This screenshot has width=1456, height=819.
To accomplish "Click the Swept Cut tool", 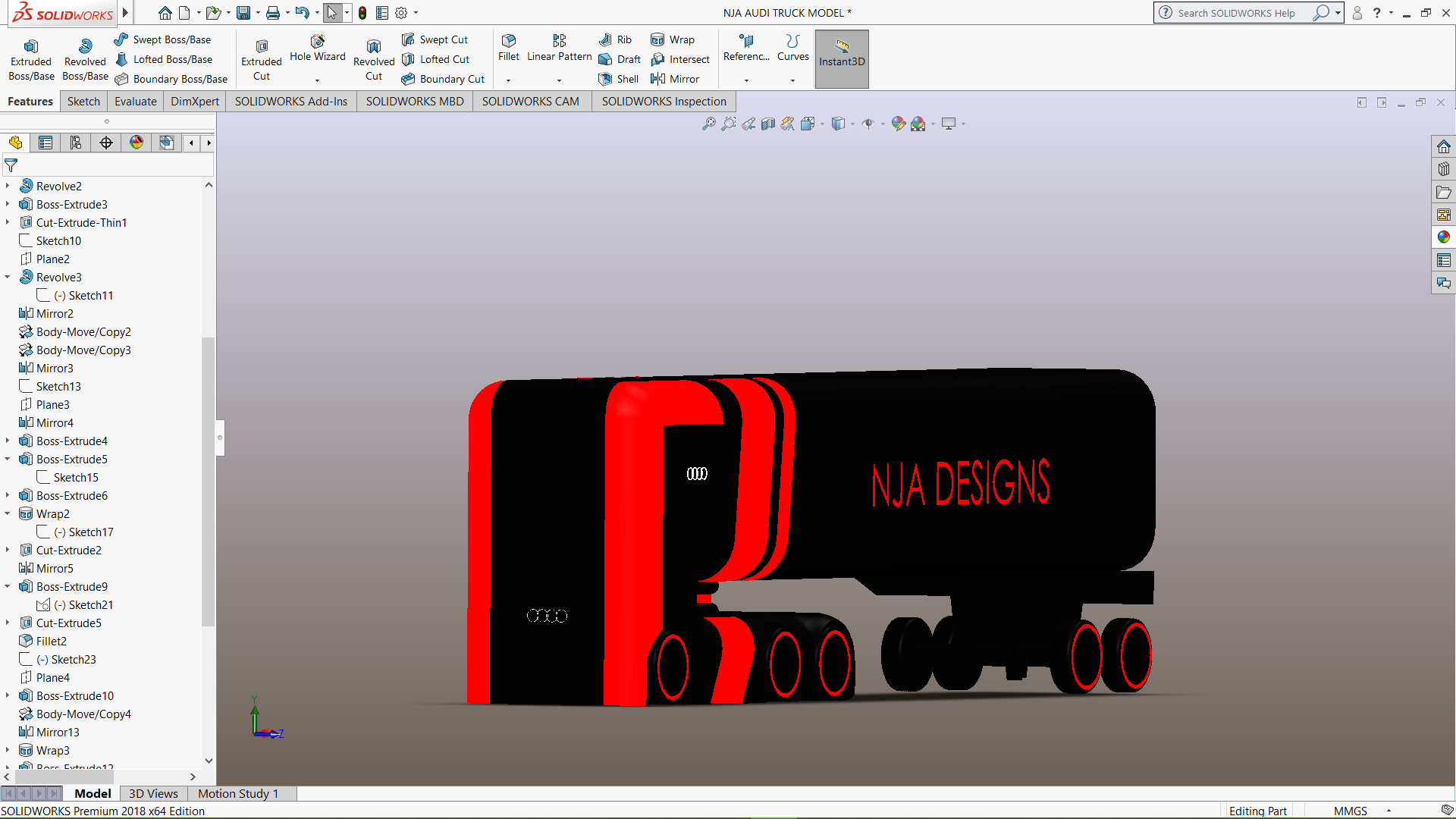I will tap(435, 39).
